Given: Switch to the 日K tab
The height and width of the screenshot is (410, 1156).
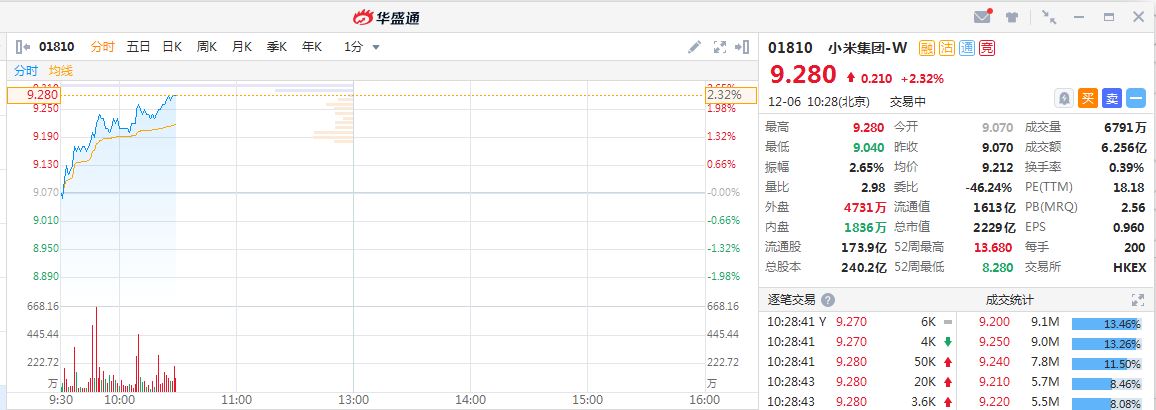Looking at the screenshot, I should tap(172, 47).
